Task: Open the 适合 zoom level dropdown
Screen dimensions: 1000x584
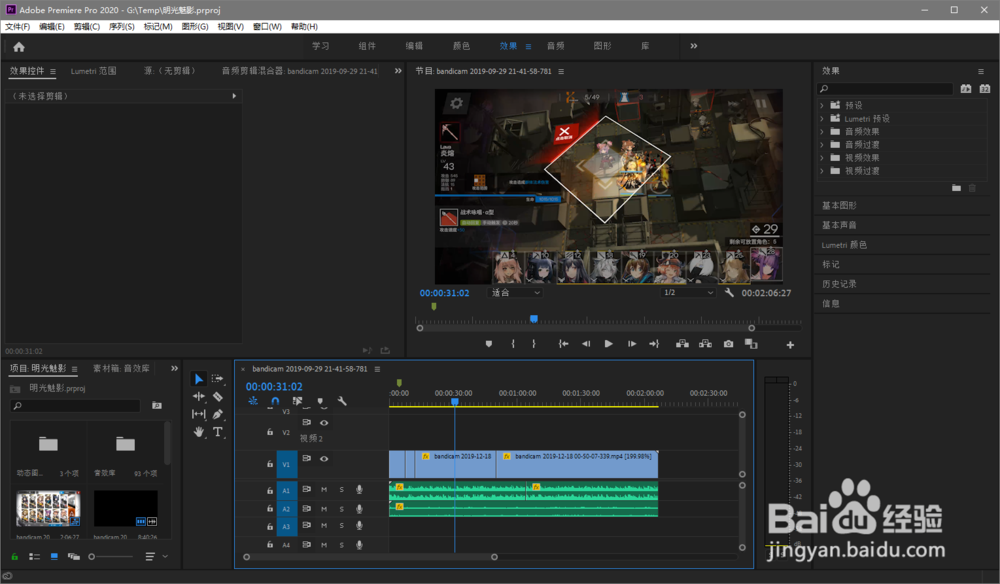Action: click(516, 293)
